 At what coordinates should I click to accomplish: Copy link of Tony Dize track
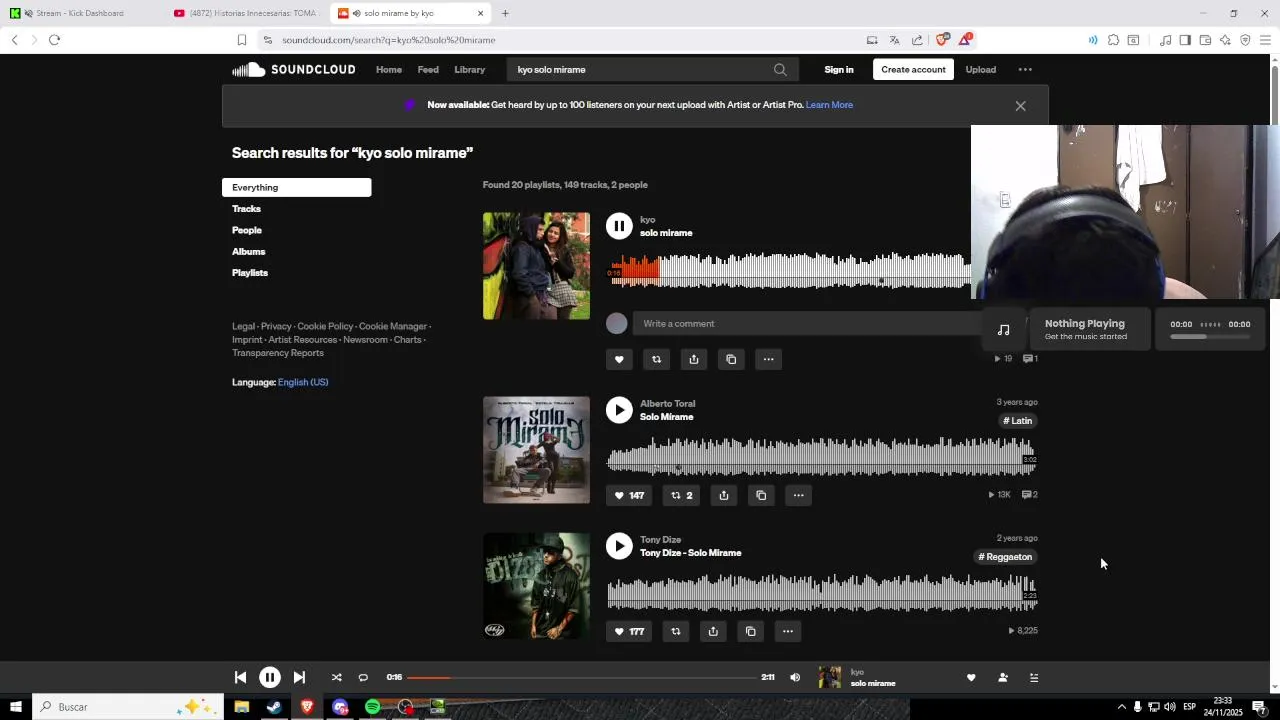tap(750, 631)
